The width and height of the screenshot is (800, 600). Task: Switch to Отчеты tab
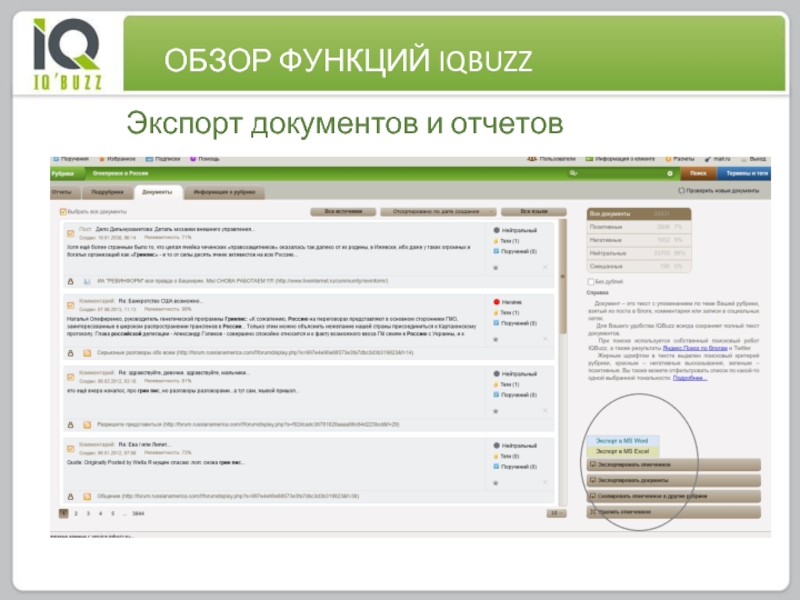click(x=65, y=192)
